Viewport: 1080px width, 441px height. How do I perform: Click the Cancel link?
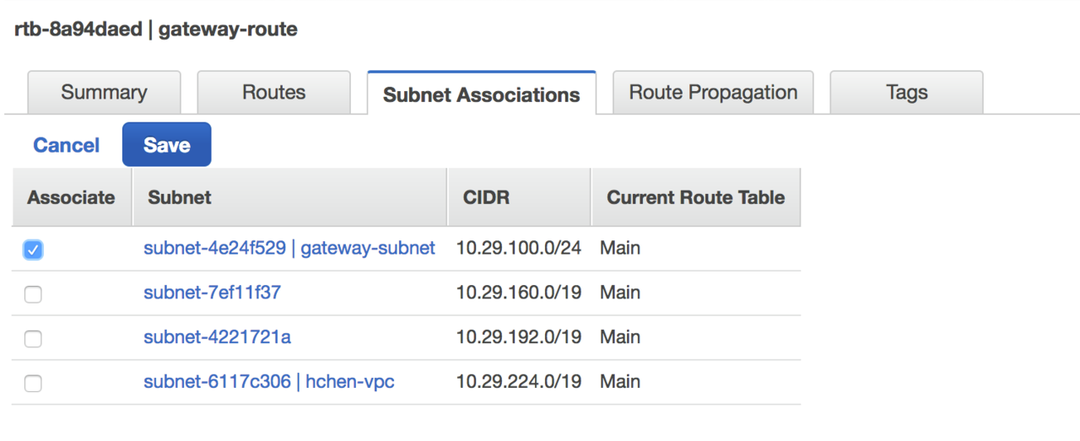(66, 145)
